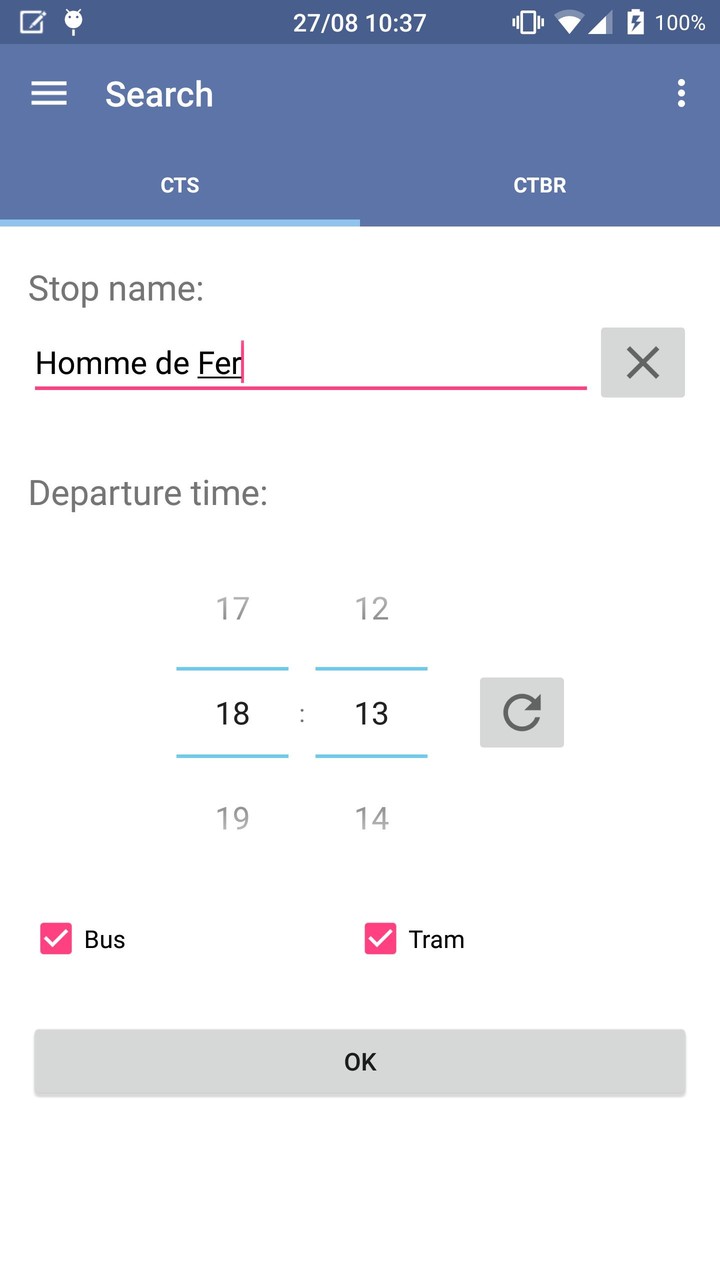Tap the battery icon in status bar
The height and width of the screenshot is (1280, 720).
coord(636,22)
